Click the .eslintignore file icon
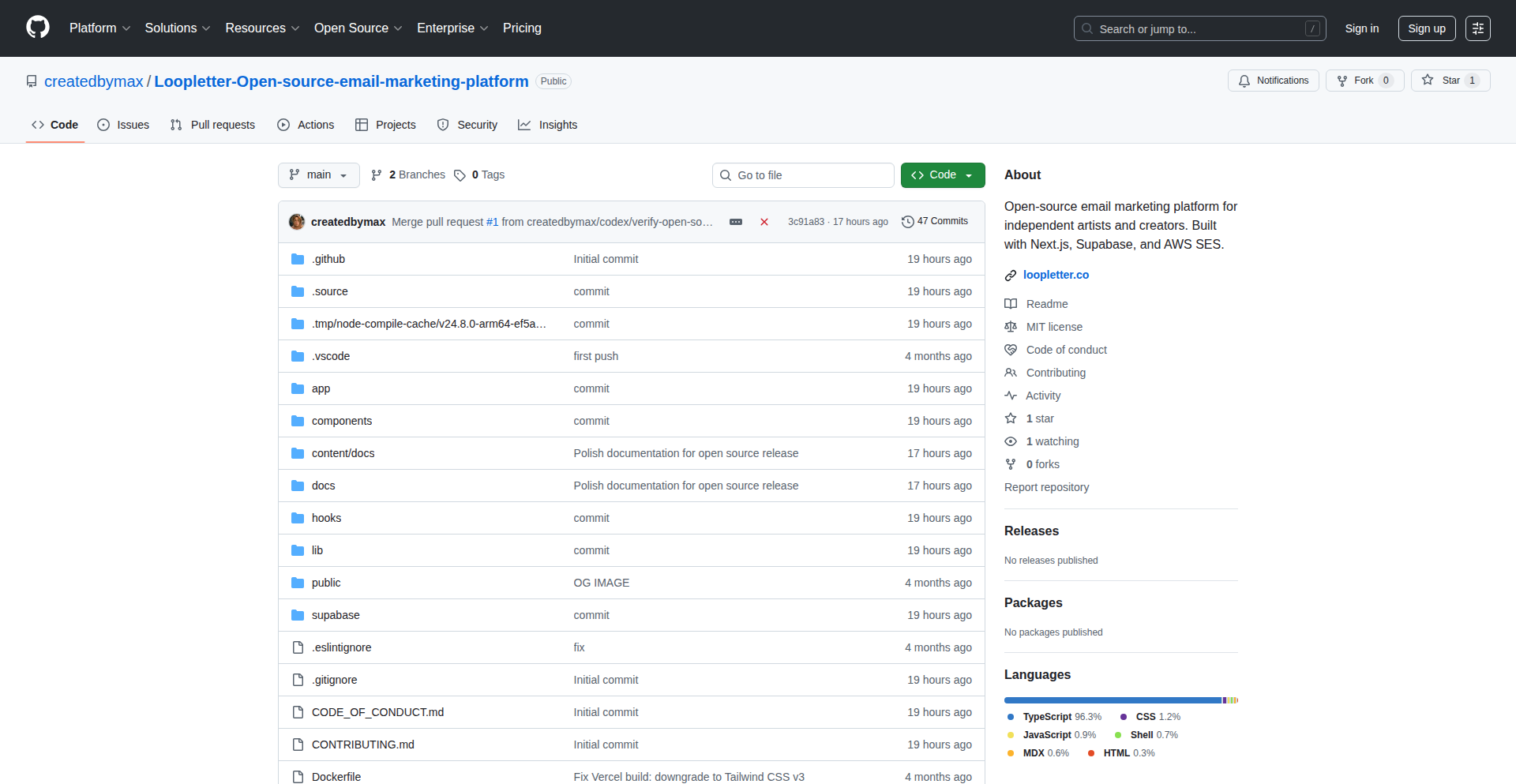This screenshot has height=784, width=1516. pos(298,647)
